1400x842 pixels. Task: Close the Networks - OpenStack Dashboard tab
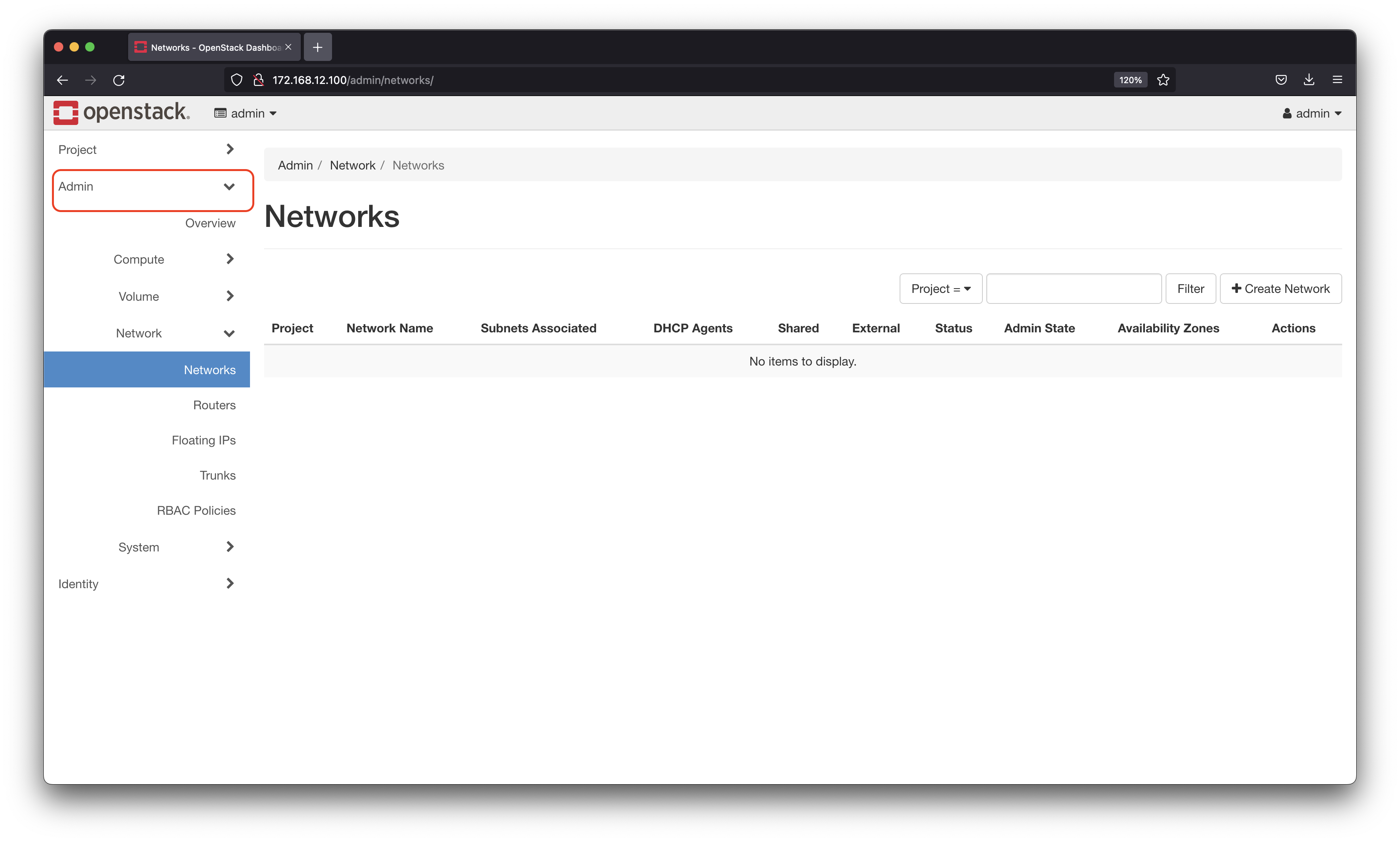pos(288,47)
